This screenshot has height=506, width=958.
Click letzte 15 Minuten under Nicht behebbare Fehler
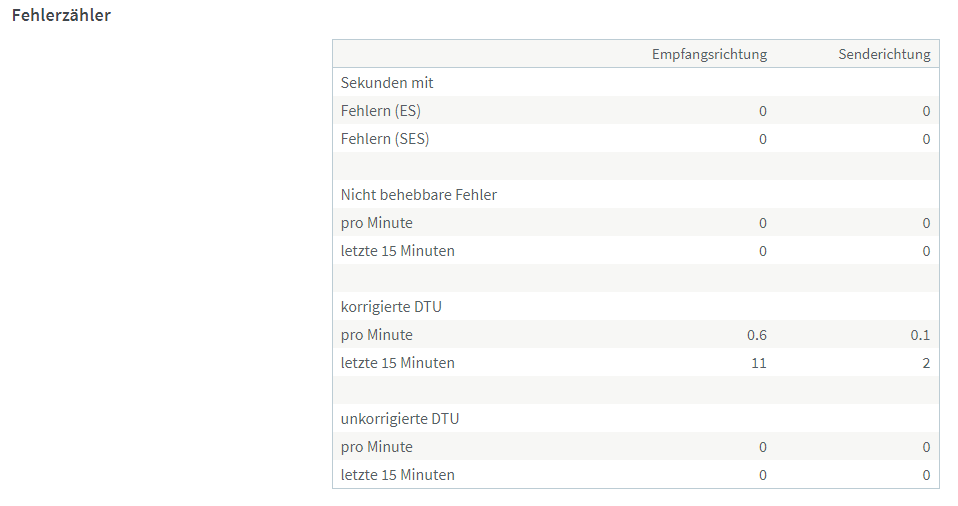(x=398, y=251)
